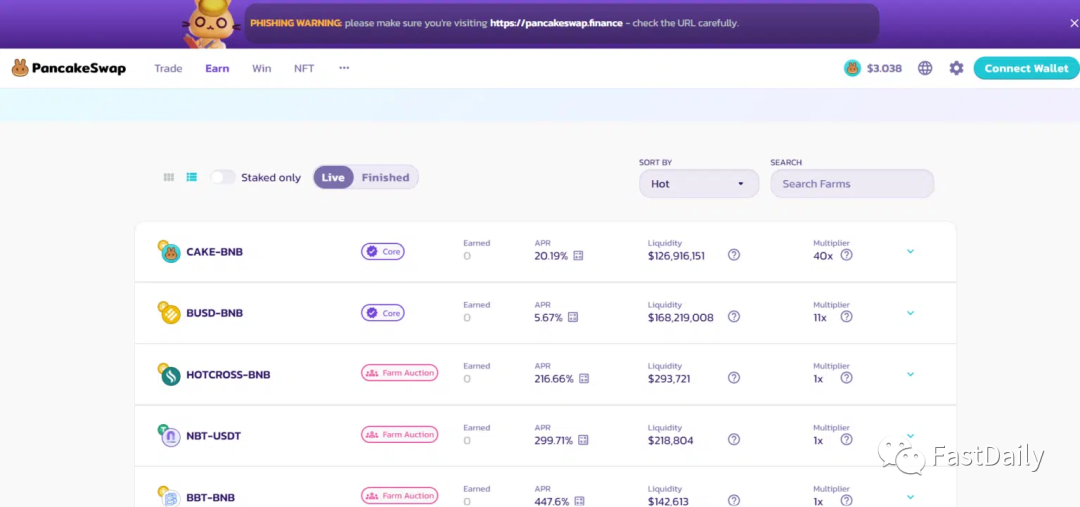Show liquidity help for CAKE-BNB
The width and height of the screenshot is (1080, 507).
point(734,255)
